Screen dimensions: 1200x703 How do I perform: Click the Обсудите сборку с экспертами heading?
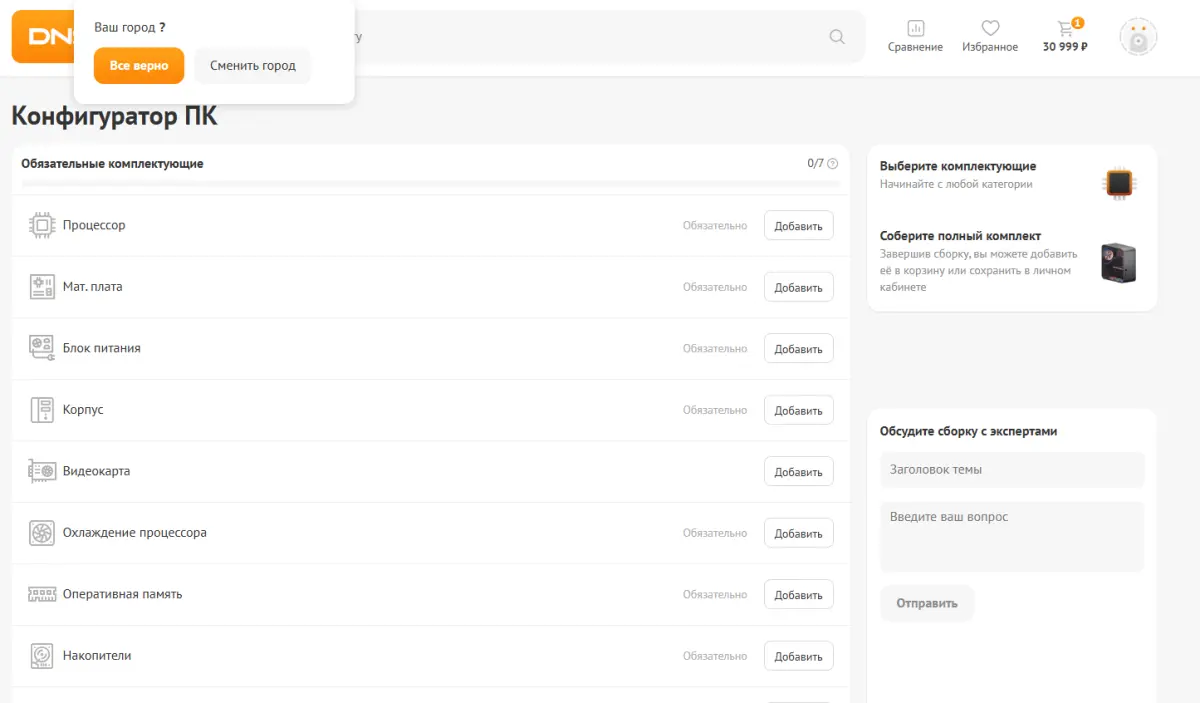tap(968, 432)
